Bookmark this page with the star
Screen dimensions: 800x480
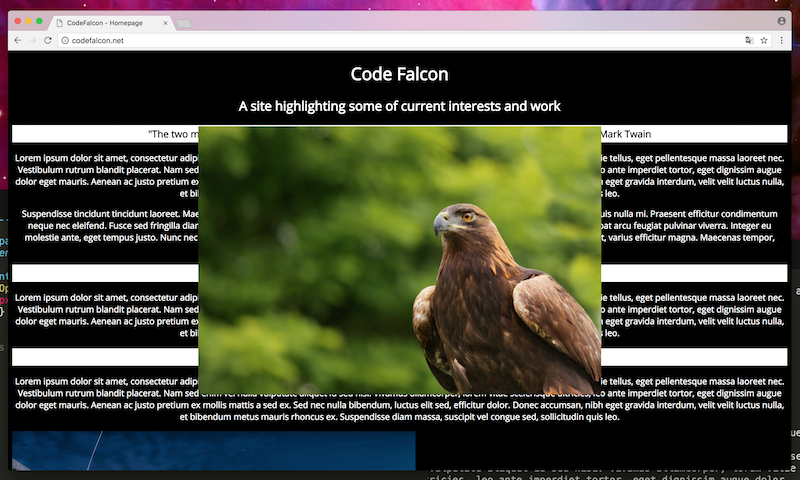click(764, 40)
